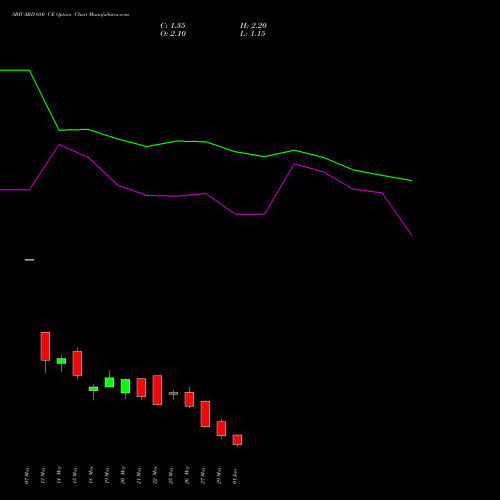Click the '15 May' date label
This screenshot has width=500, height=500.
(x=75, y=475)
